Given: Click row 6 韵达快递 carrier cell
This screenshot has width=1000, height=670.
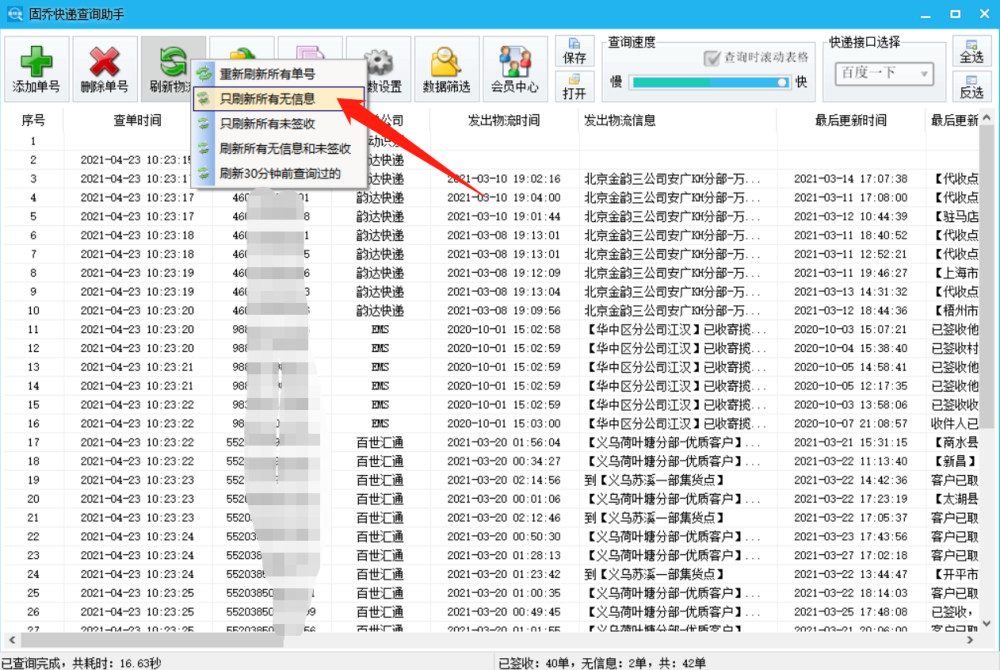Looking at the screenshot, I should 380,236.
